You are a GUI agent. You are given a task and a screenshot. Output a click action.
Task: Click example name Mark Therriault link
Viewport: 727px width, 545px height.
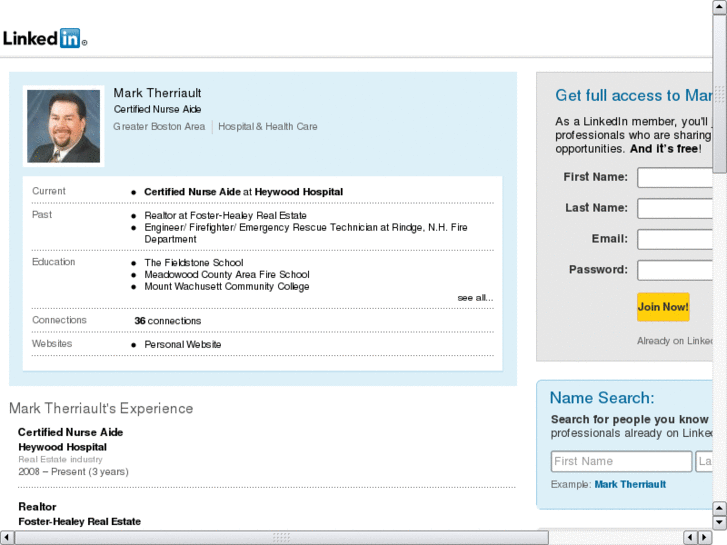(630, 485)
